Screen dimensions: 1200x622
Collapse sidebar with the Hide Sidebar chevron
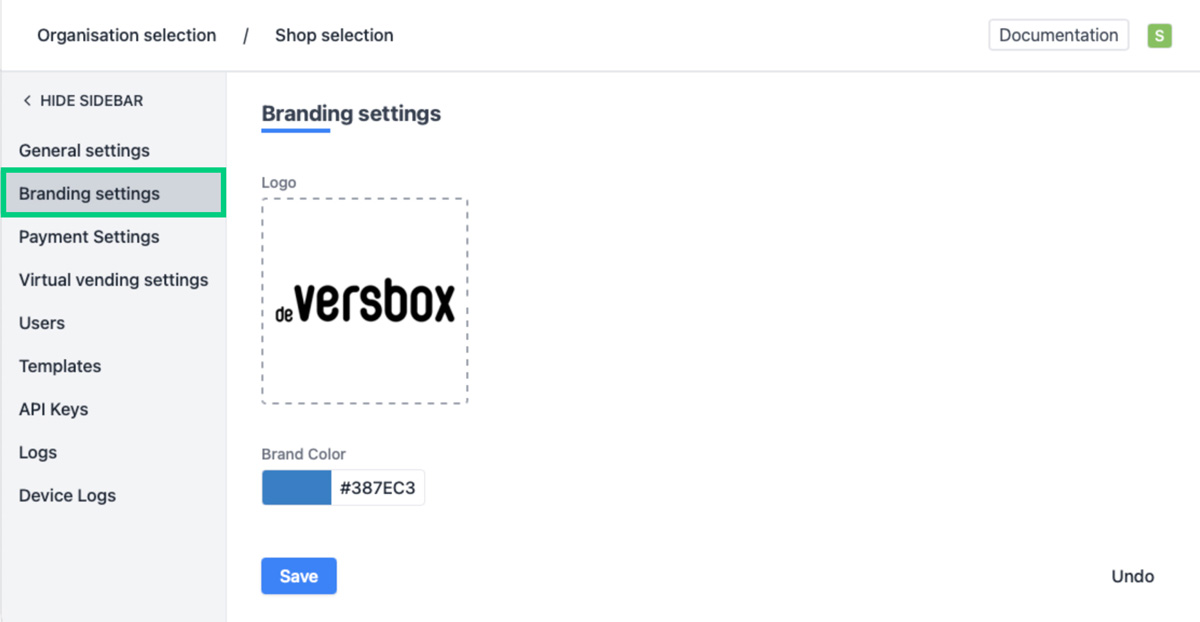point(28,101)
